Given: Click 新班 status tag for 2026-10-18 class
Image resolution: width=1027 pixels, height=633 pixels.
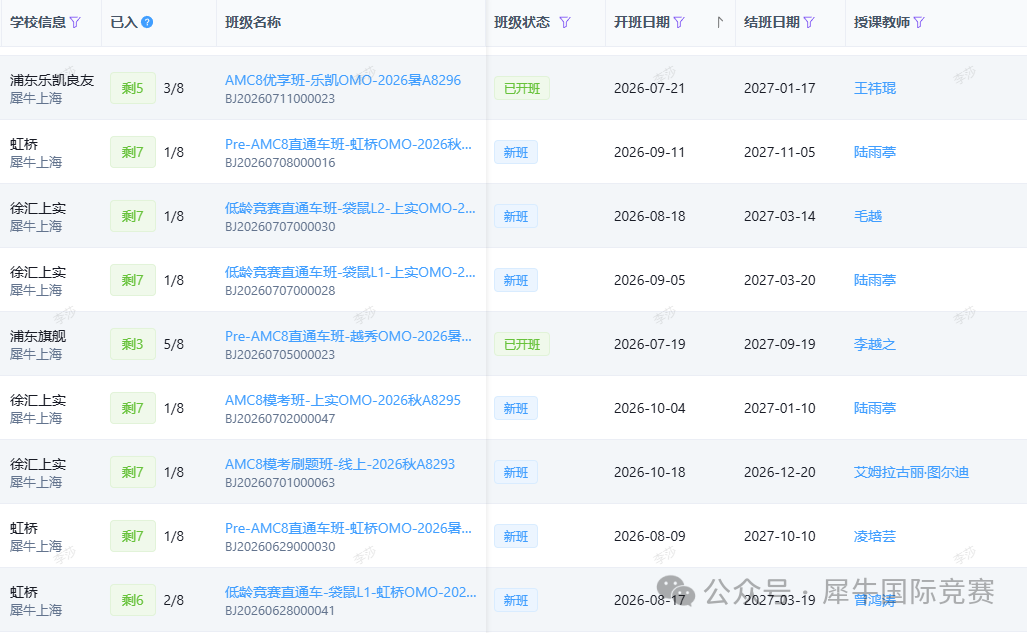Looking at the screenshot, I should [516, 472].
